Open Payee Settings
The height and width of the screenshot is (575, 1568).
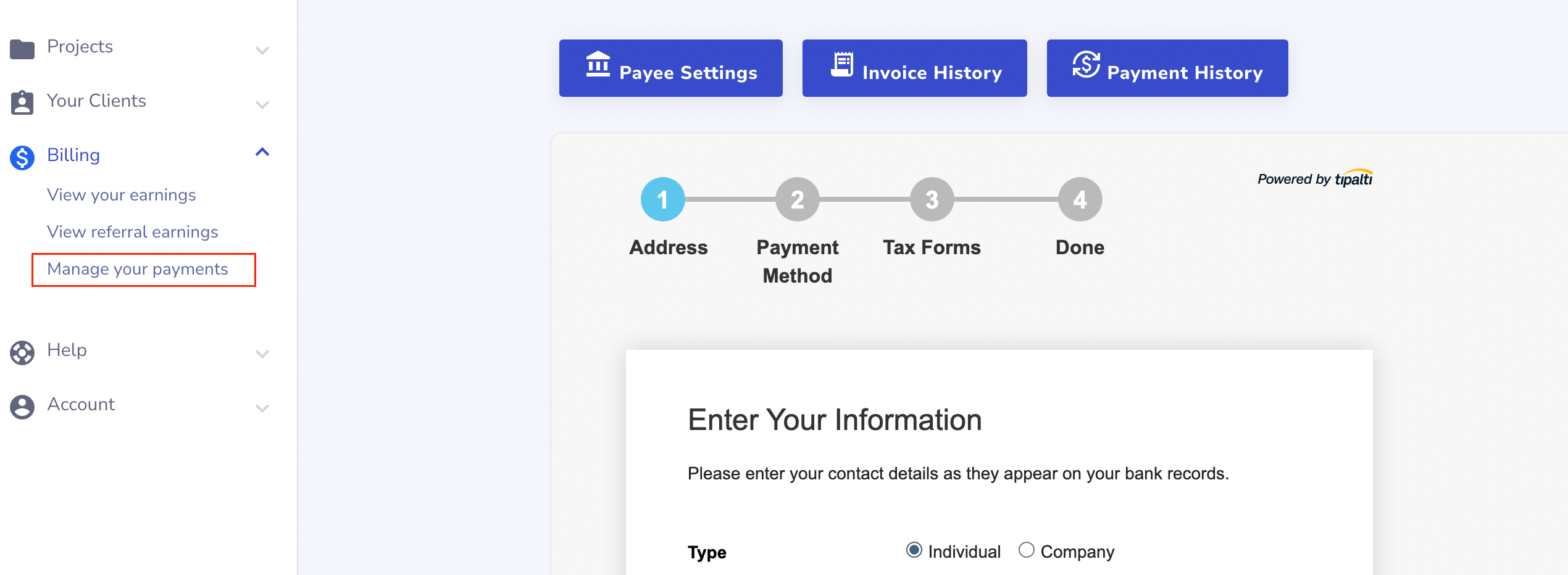tap(671, 68)
